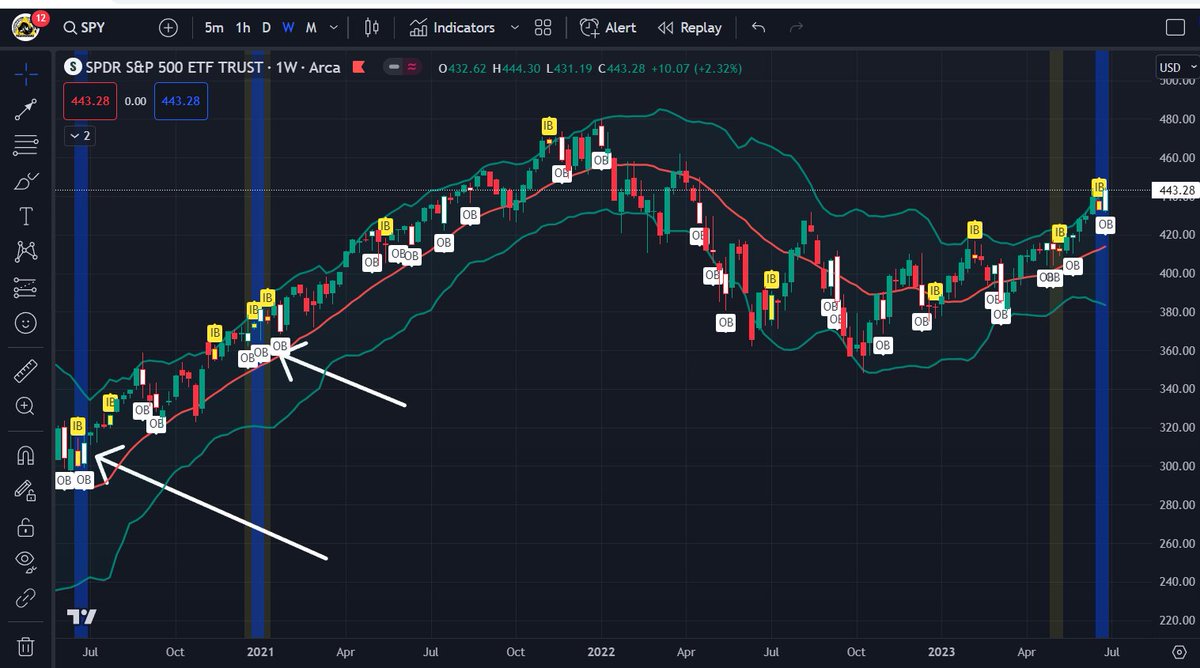Select the text annotation tool
The image size is (1200, 668).
coord(26,216)
